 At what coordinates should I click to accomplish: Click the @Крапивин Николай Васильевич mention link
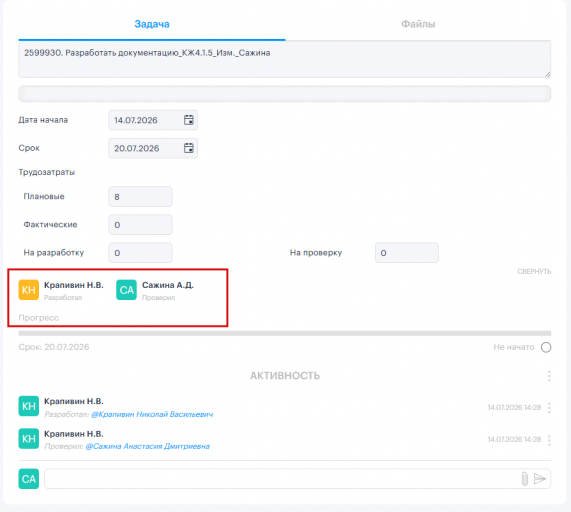tap(152, 414)
